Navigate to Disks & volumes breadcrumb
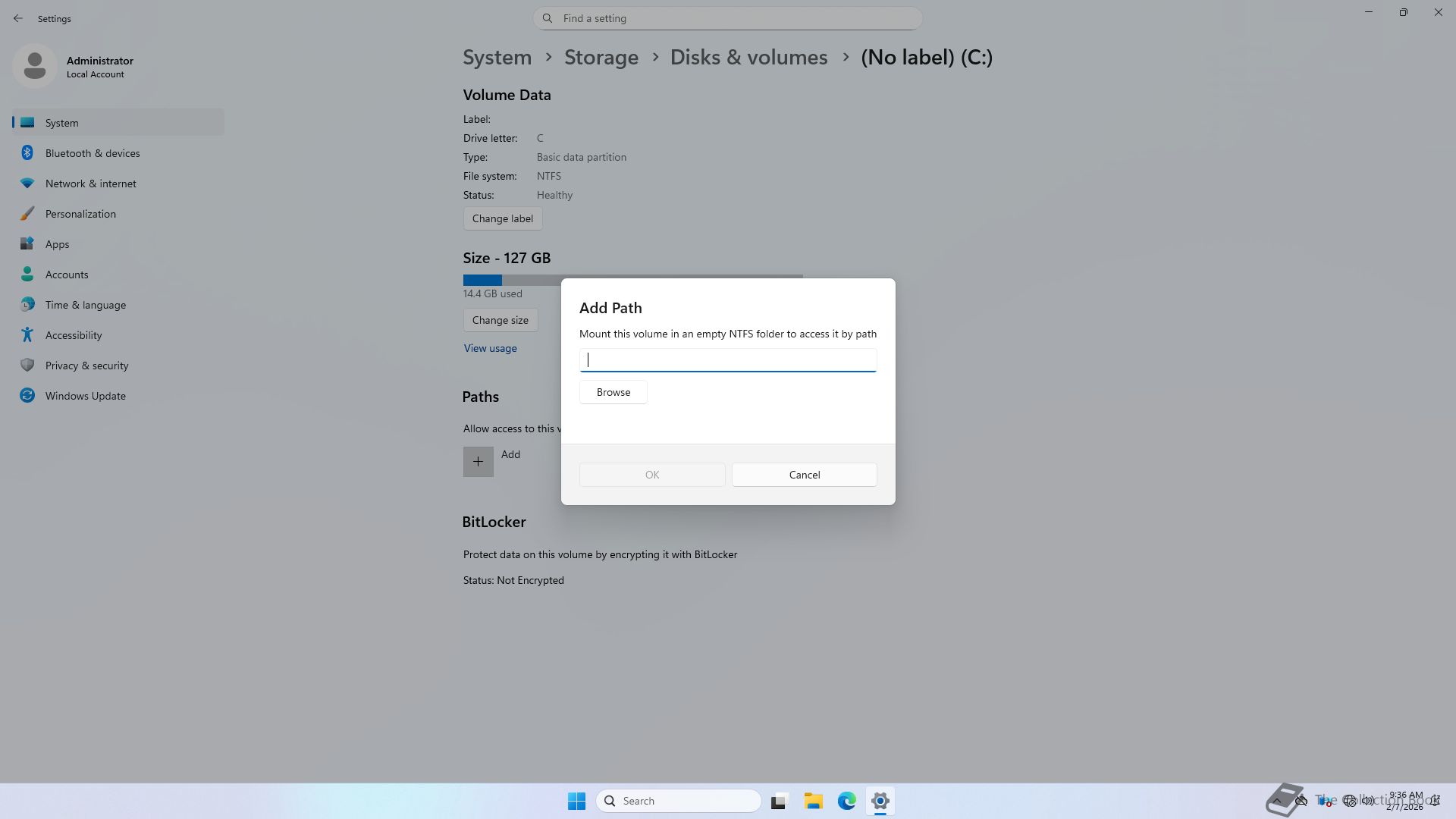 pos(748,58)
